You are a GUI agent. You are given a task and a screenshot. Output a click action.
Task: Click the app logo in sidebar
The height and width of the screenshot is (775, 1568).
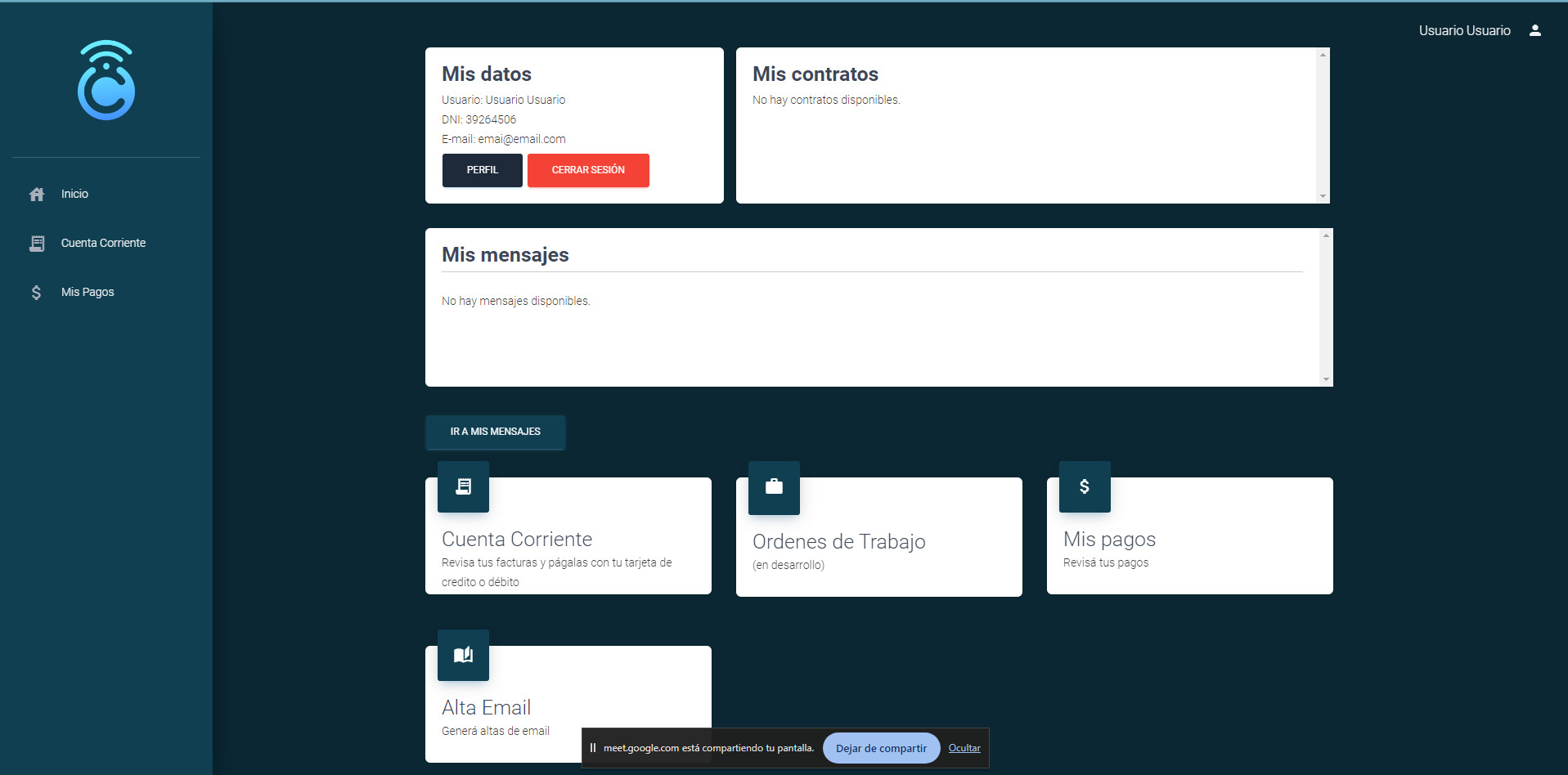point(106,80)
